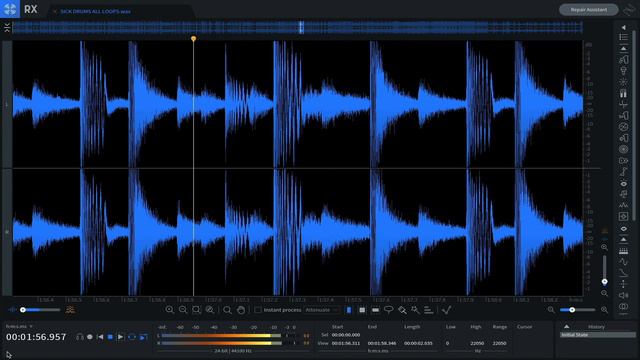Click the iZotope RX logo
The image size is (640, 360).
(x=10, y=9)
